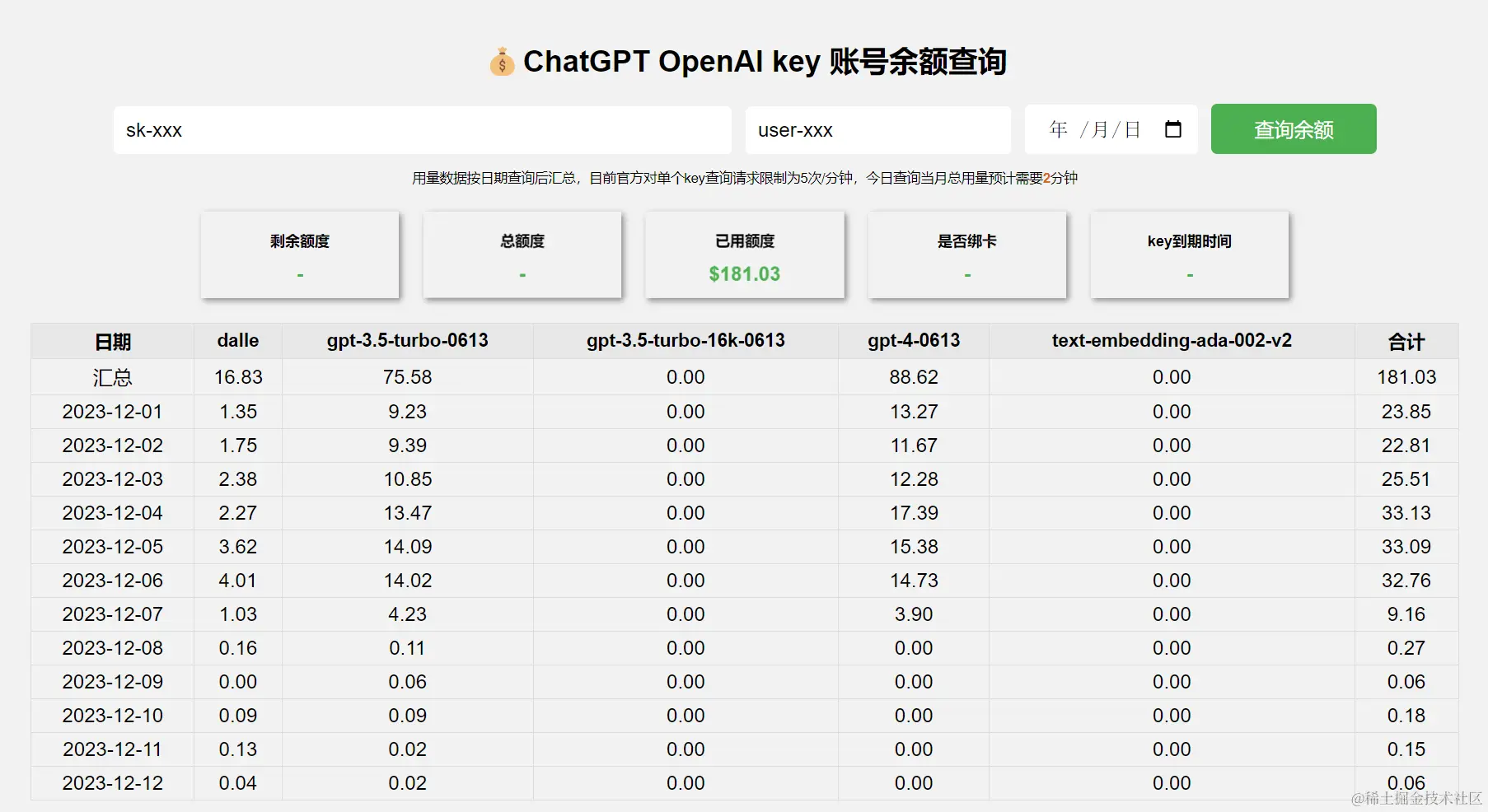Click the 2023-12-08 total 0.27

pos(1406,648)
